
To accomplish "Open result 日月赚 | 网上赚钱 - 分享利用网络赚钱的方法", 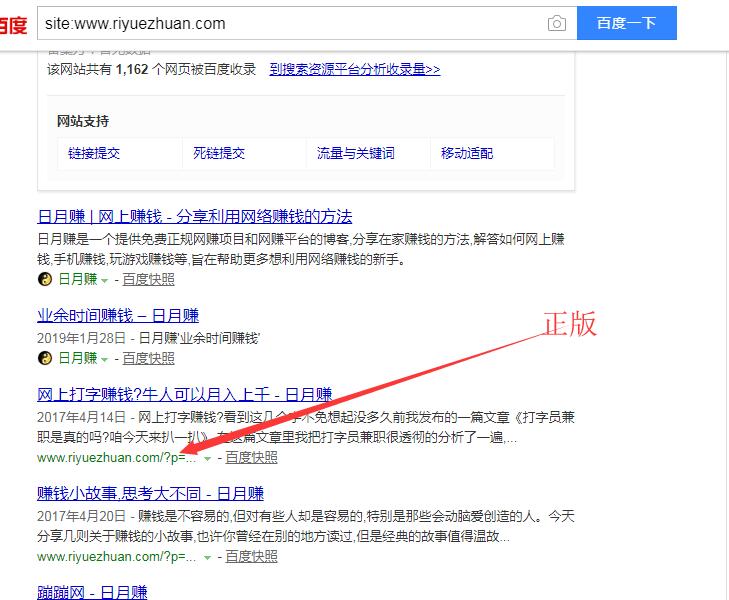I will tap(195, 216).
